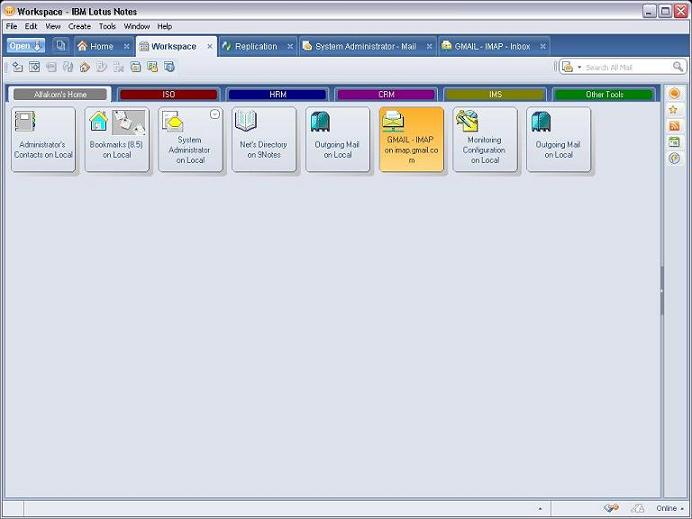Viewport: 692px width, 519px height.
Task: Click the magnifying glass search icon
Action: [x=678, y=67]
